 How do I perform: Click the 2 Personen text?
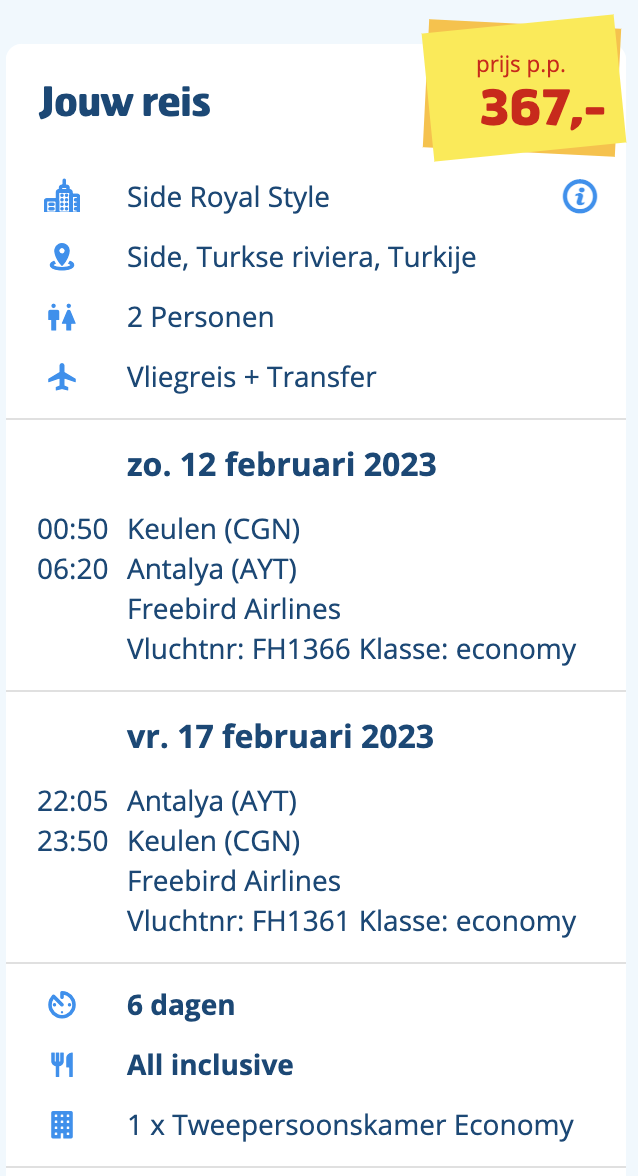pyautogui.click(x=200, y=317)
